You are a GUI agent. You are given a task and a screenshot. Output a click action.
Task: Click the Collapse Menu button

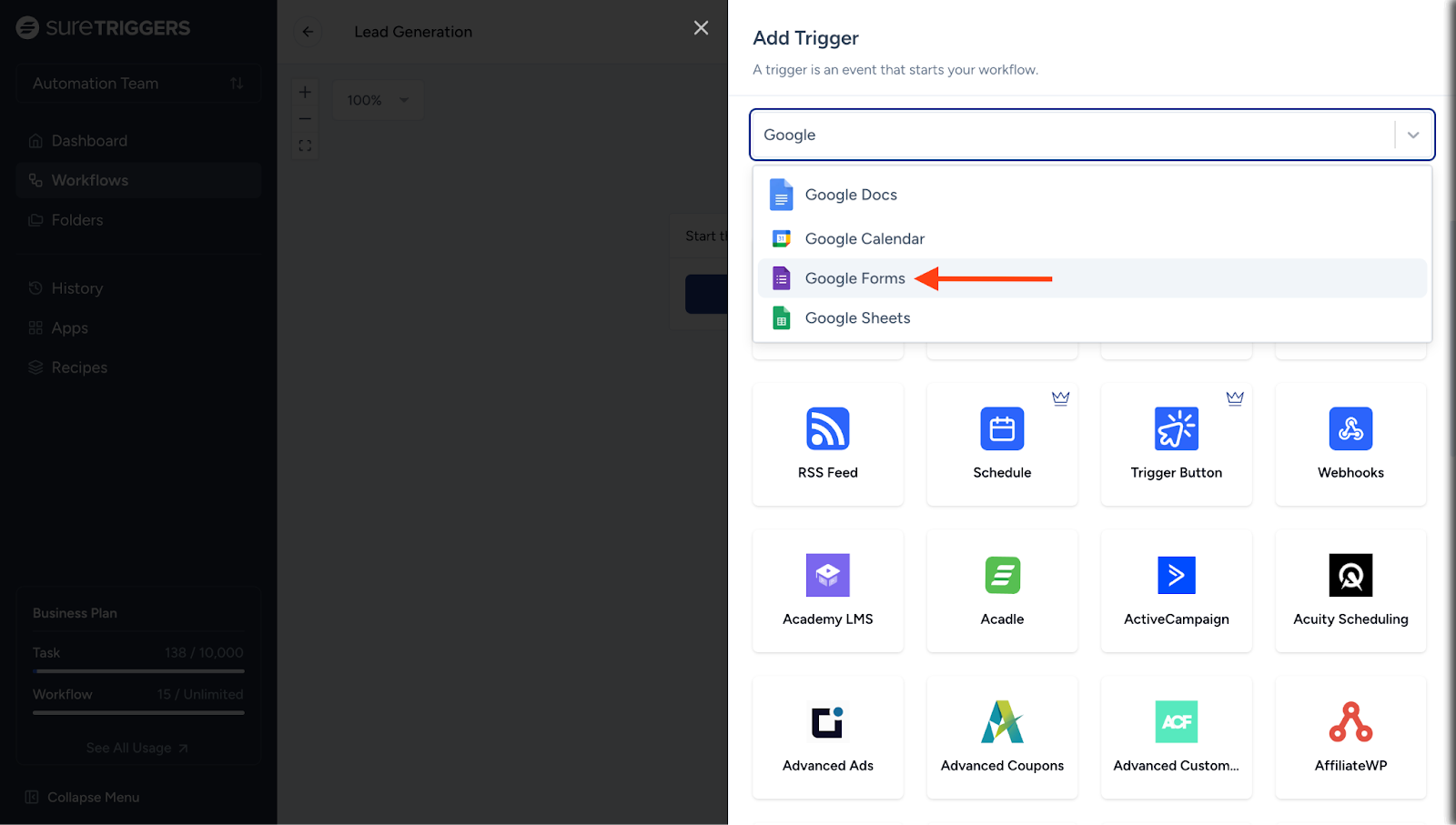pos(83,797)
